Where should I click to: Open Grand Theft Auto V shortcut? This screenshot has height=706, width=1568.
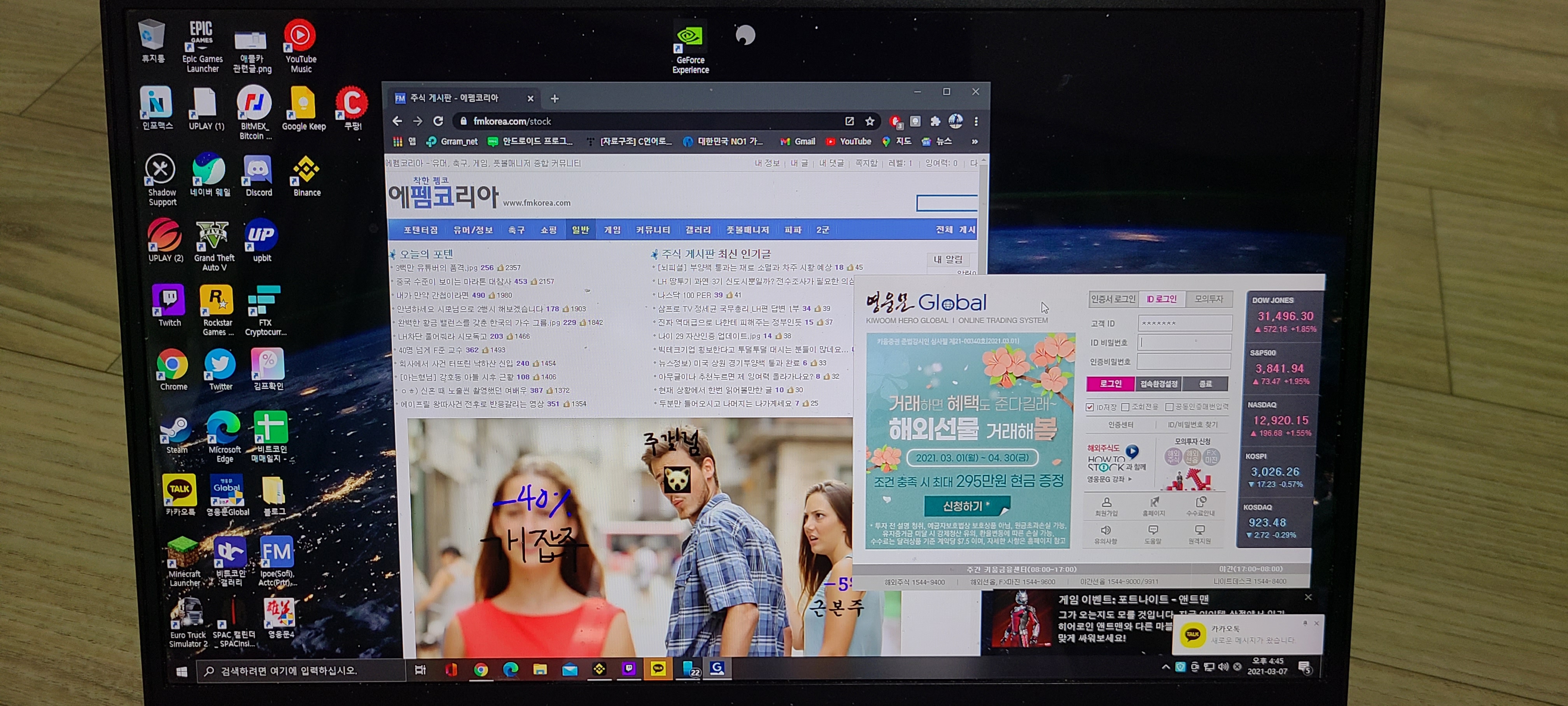tap(213, 245)
